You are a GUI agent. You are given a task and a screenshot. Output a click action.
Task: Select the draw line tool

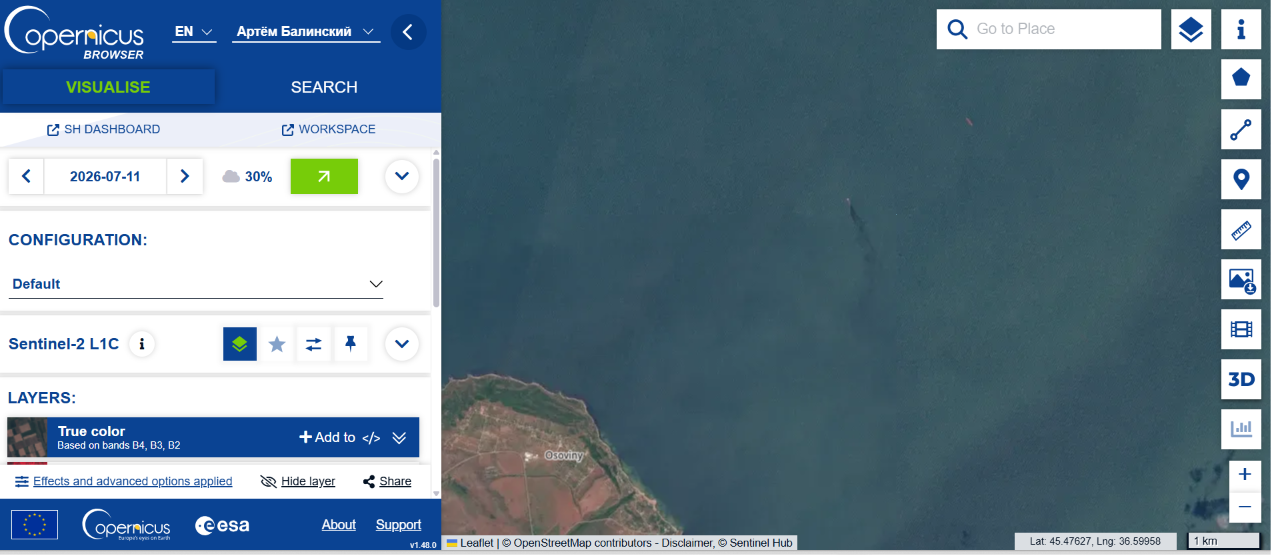pyautogui.click(x=1241, y=129)
